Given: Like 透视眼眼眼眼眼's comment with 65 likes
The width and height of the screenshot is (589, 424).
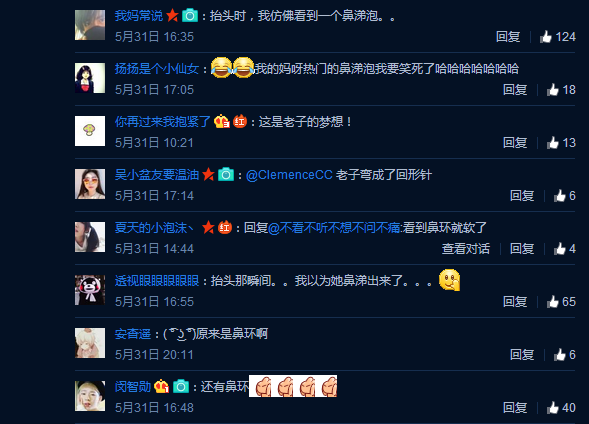Looking at the screenshot, I should pyautogui.click(x=553, y=302).
